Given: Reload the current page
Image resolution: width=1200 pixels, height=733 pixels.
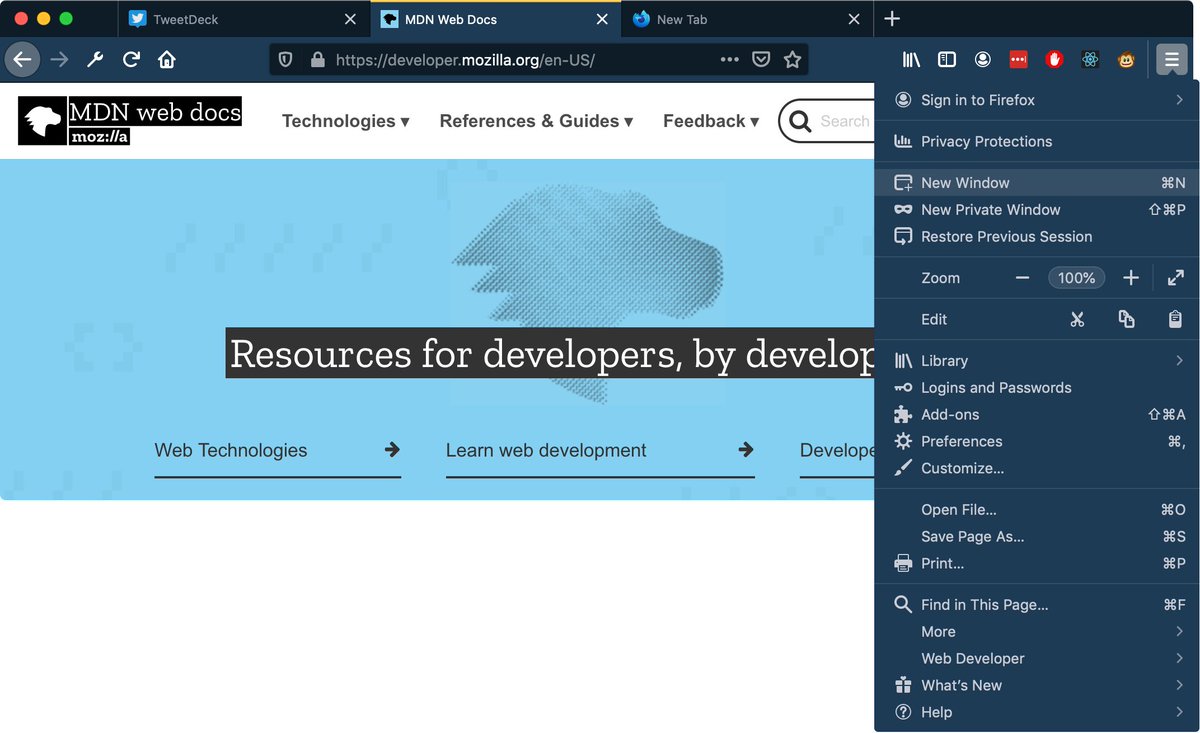Looking at the screenshot, I should (131, 60).
